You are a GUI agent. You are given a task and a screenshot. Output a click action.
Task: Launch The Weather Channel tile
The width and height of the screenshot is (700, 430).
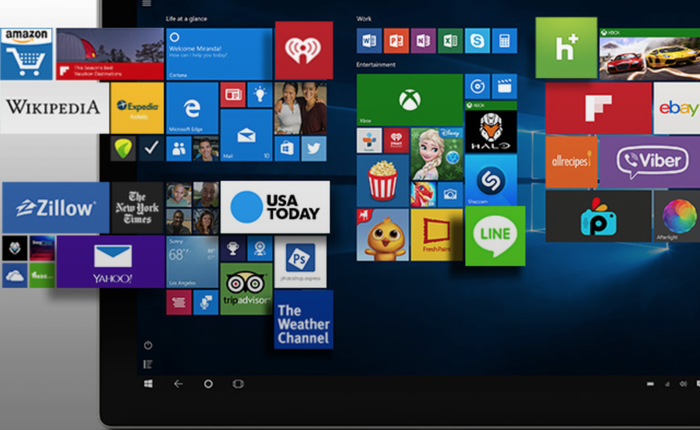(x=303, y=319)
